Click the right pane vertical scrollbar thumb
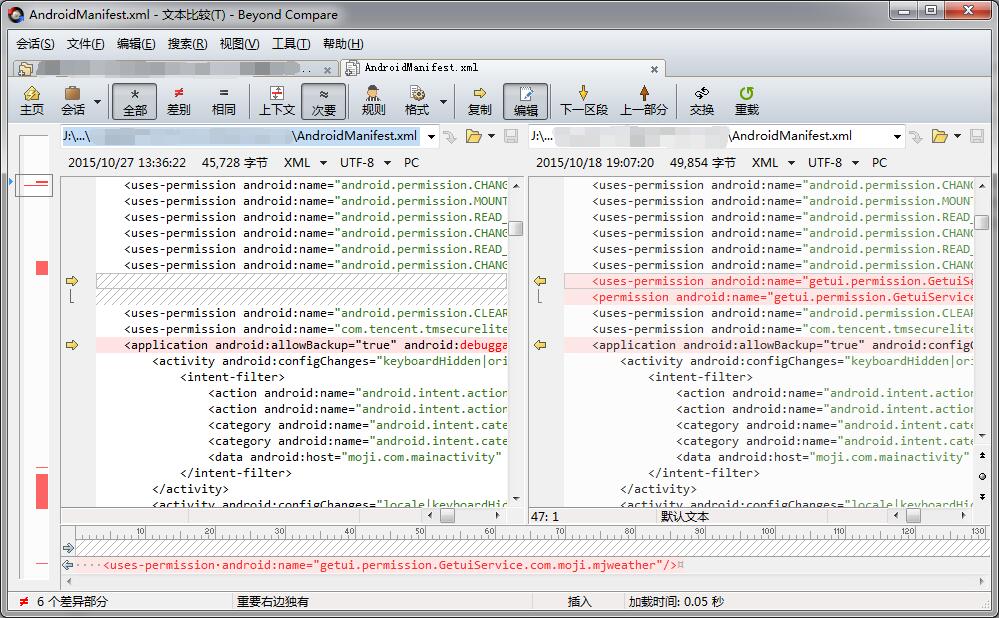 click(x=982, y=222)
